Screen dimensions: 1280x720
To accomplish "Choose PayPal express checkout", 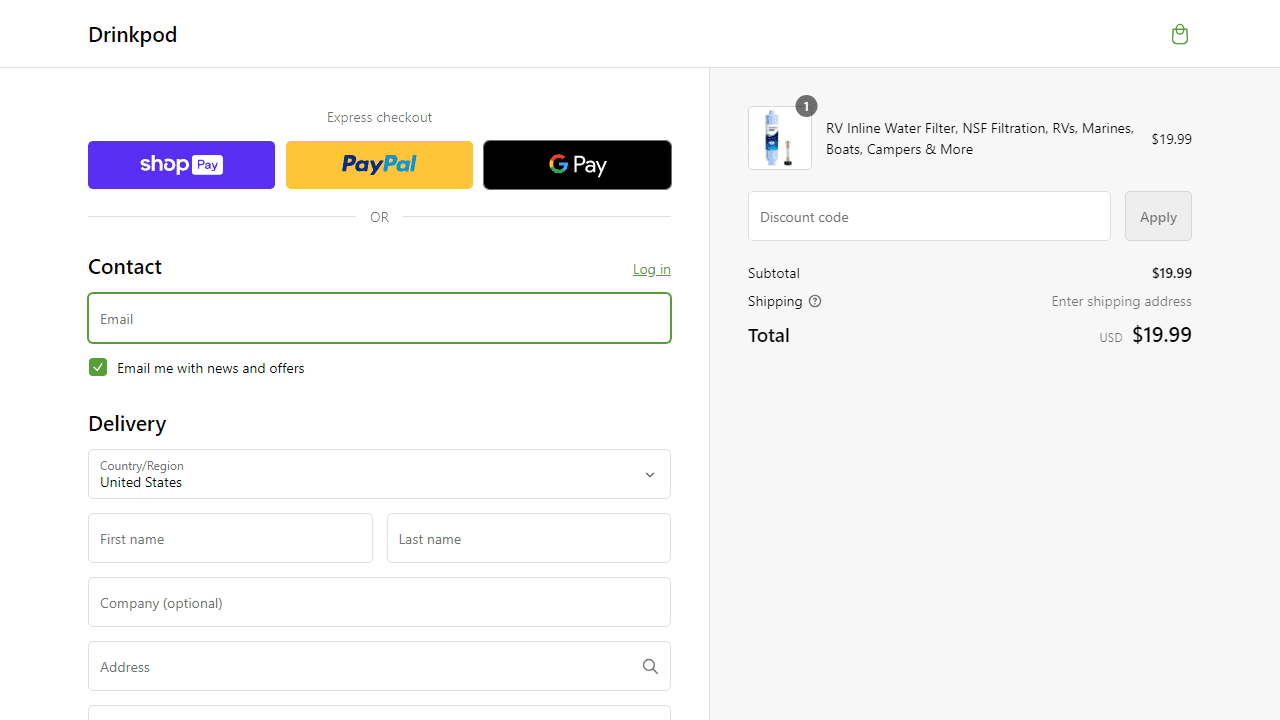I will [379, 165].
